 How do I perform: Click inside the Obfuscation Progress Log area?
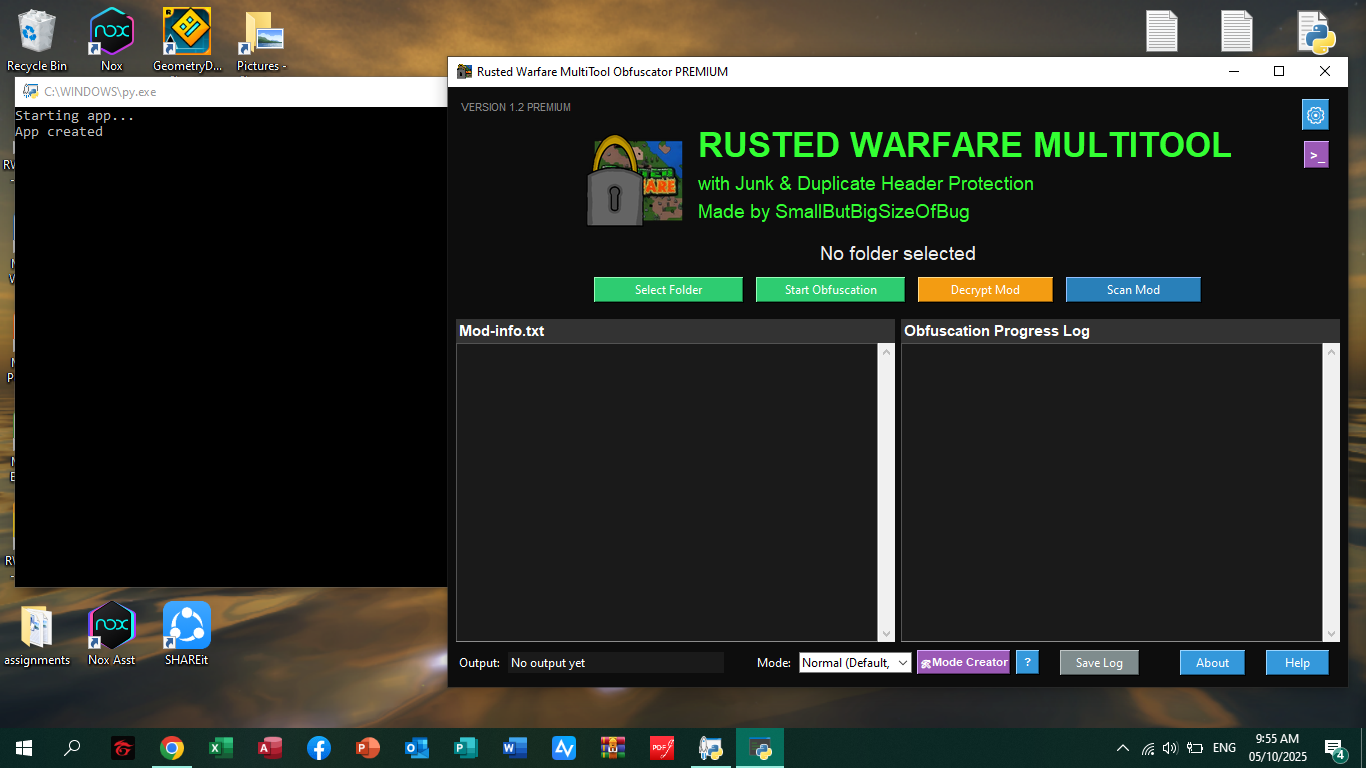click(1112, 492)
